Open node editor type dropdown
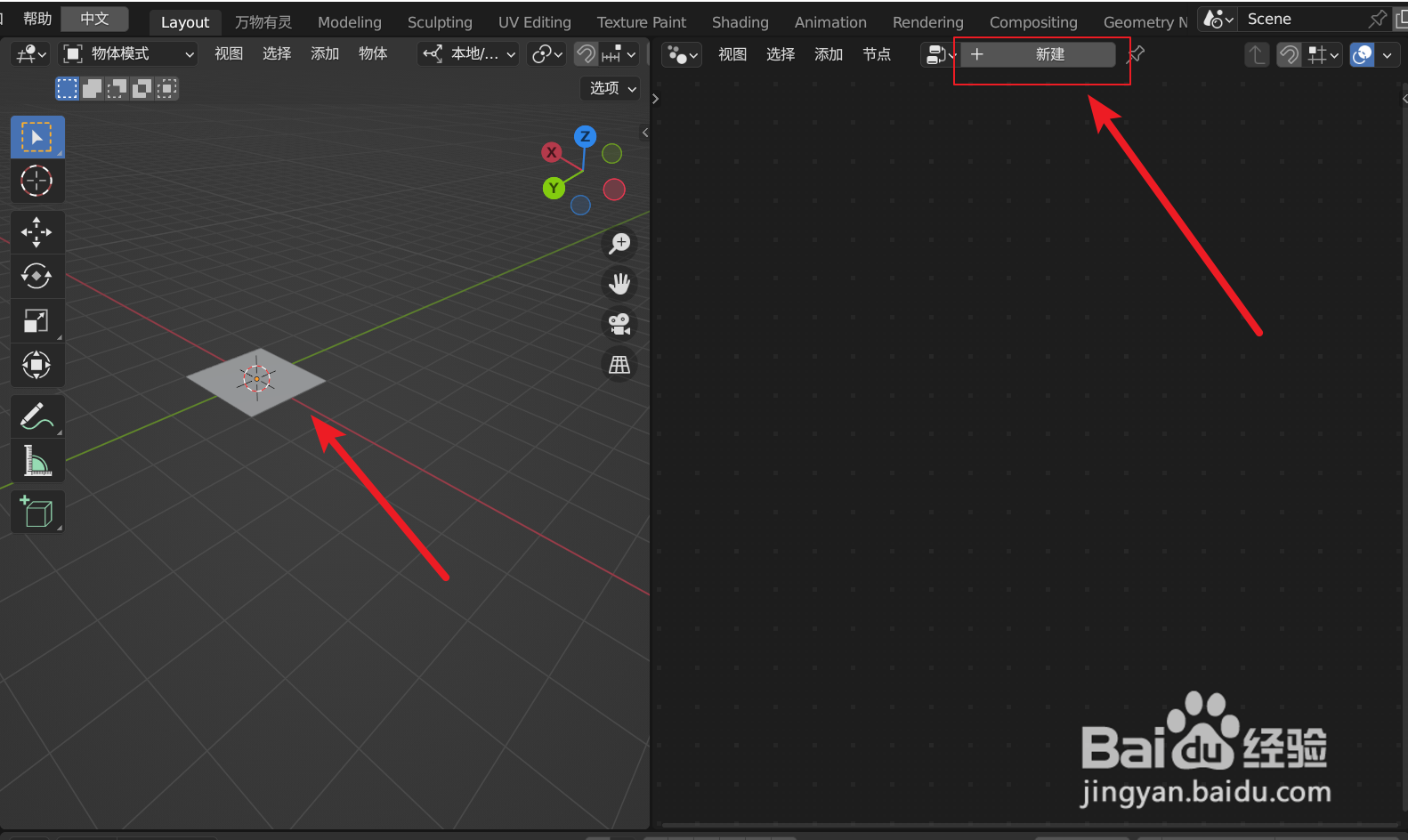The width and height of the screenshot is (1408, 840). [x=682, y=54]
